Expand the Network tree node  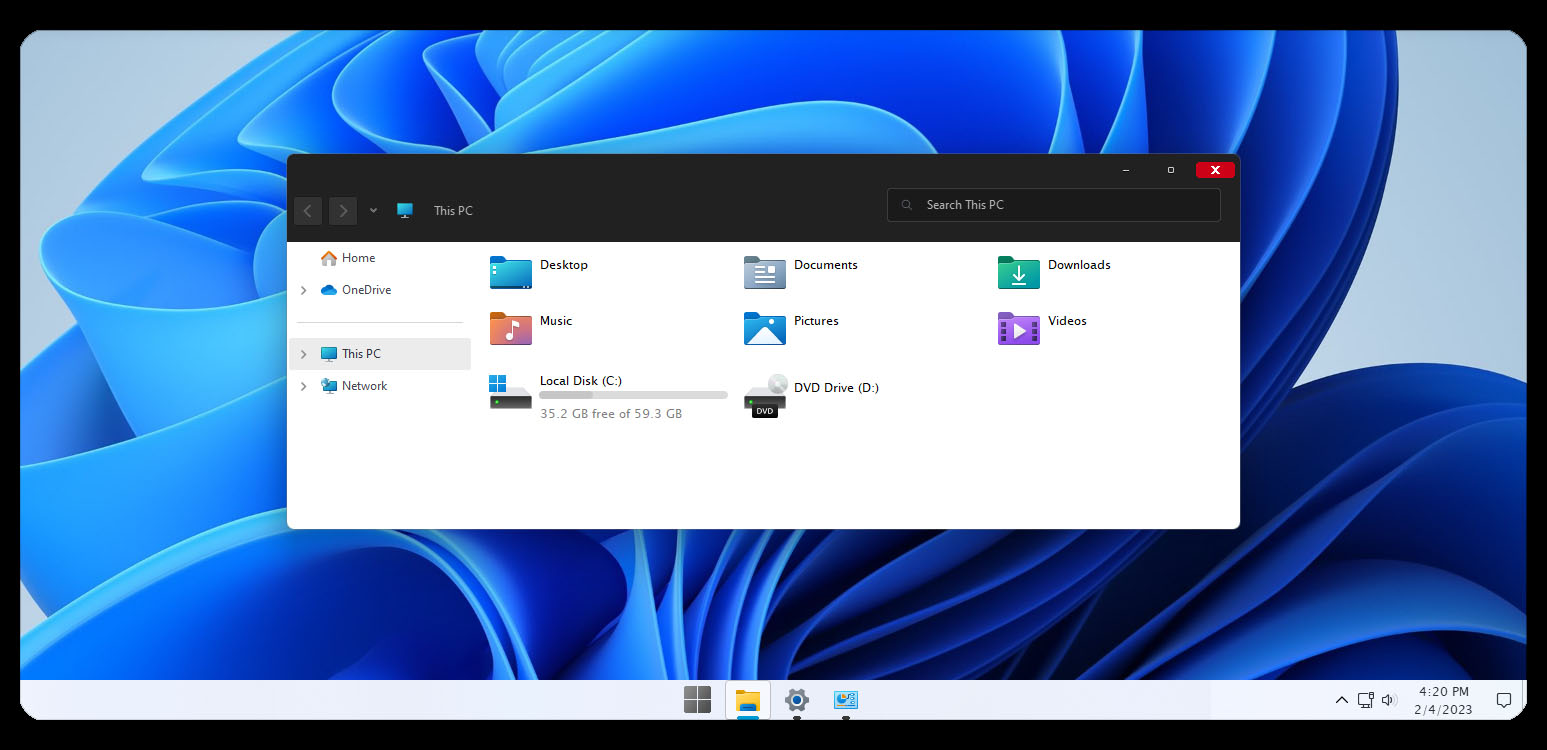click(304, 386)
